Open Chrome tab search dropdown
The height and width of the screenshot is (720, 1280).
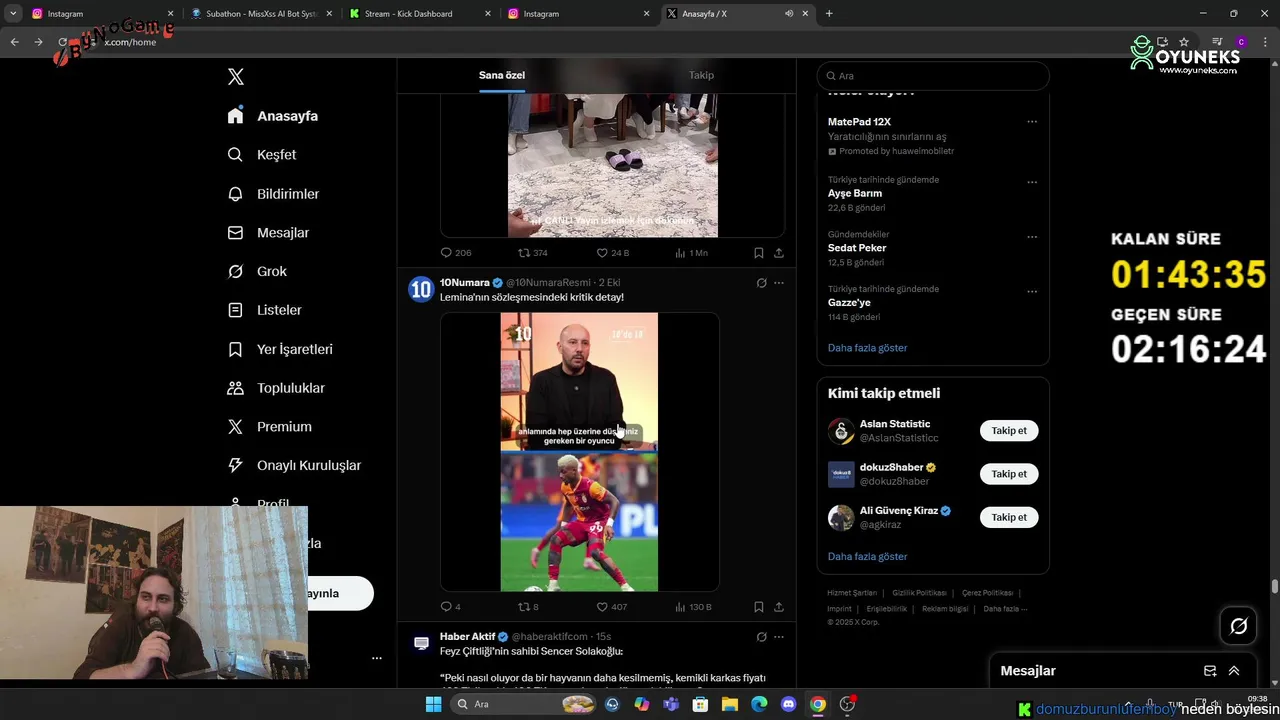click(13, 14)
